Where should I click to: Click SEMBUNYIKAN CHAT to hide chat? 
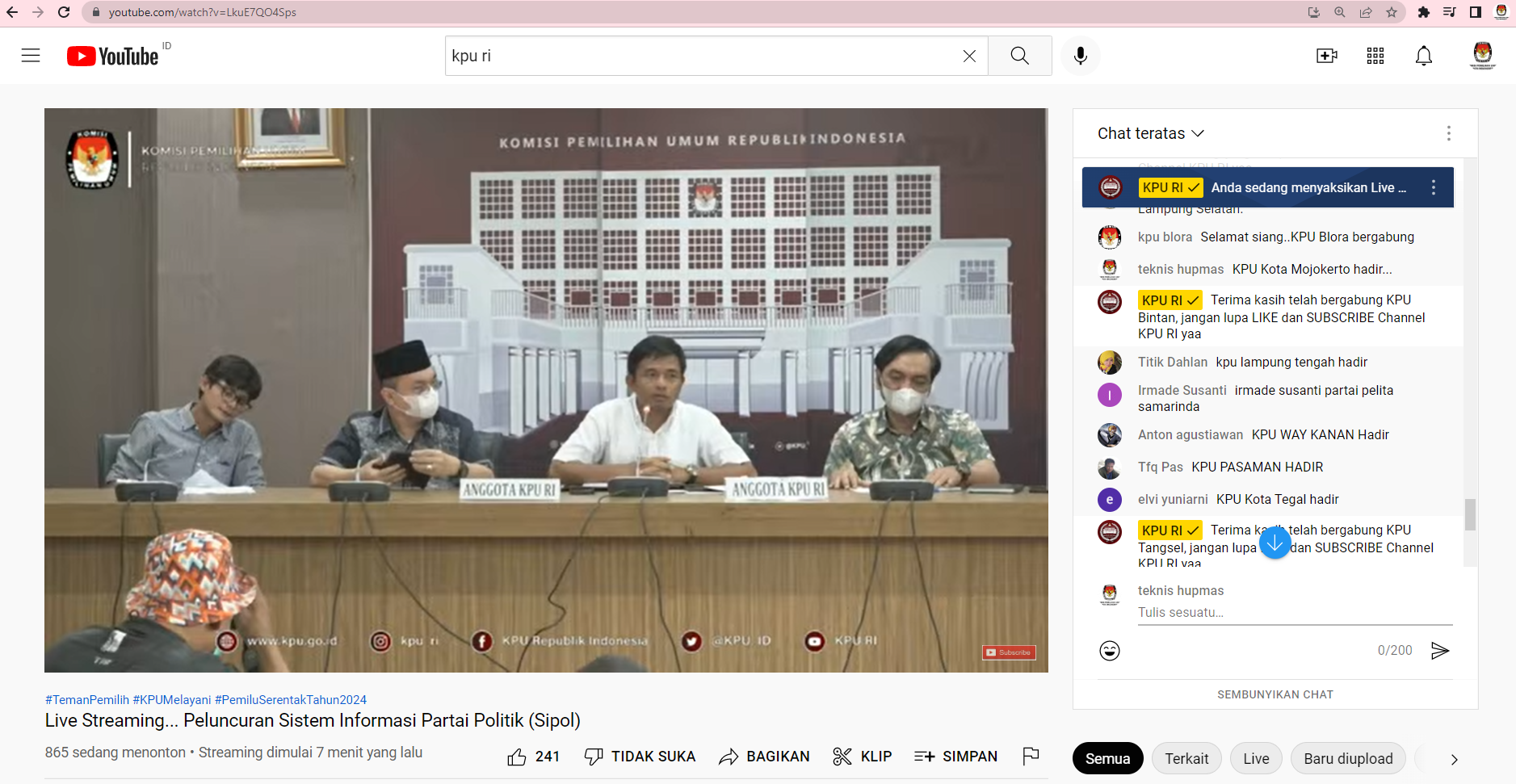pos(1275,694)
